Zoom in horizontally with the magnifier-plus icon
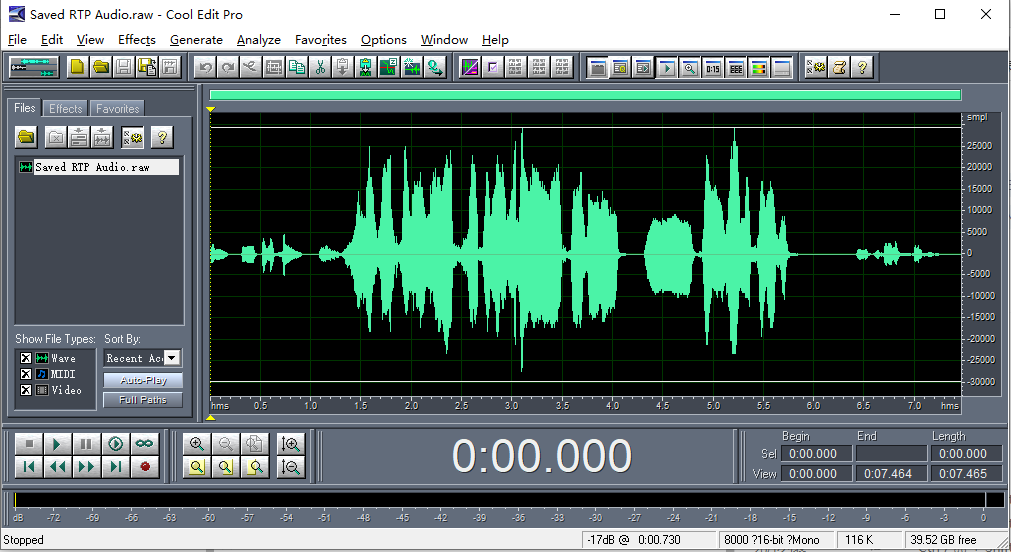This screenshot has width=1011, height=552. coord(197,444)
